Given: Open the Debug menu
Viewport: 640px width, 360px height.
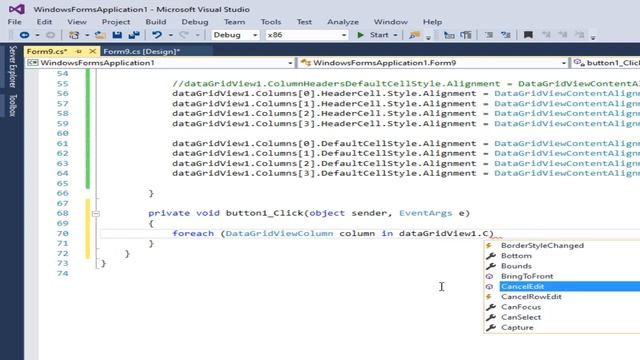Looking at the screenshot, I should pos(195,22).
